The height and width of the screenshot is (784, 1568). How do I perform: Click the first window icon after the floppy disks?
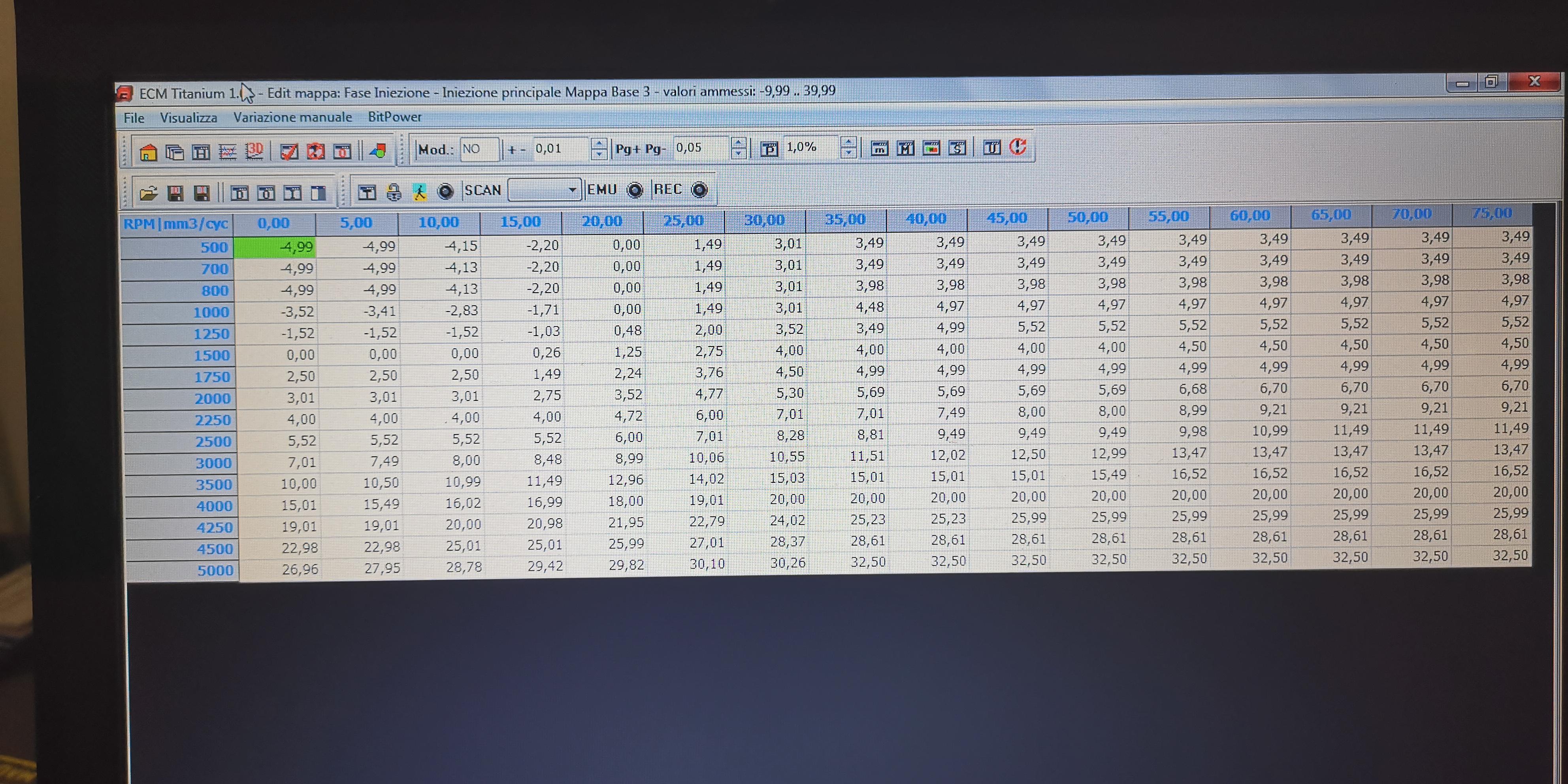click(239, 194)
